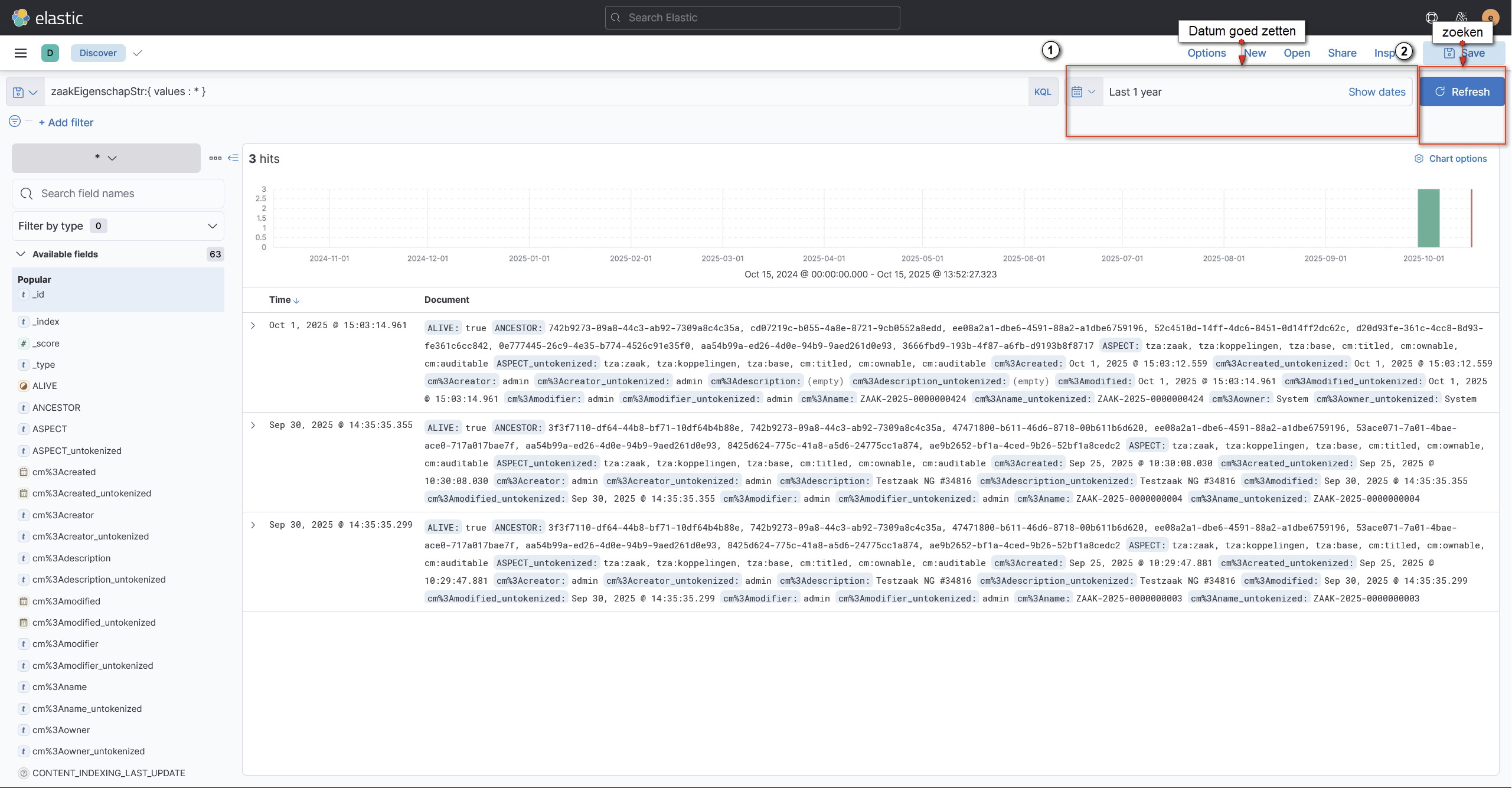Click the Show dates link
This screenshot has width=1512, height=788.
1376,92
